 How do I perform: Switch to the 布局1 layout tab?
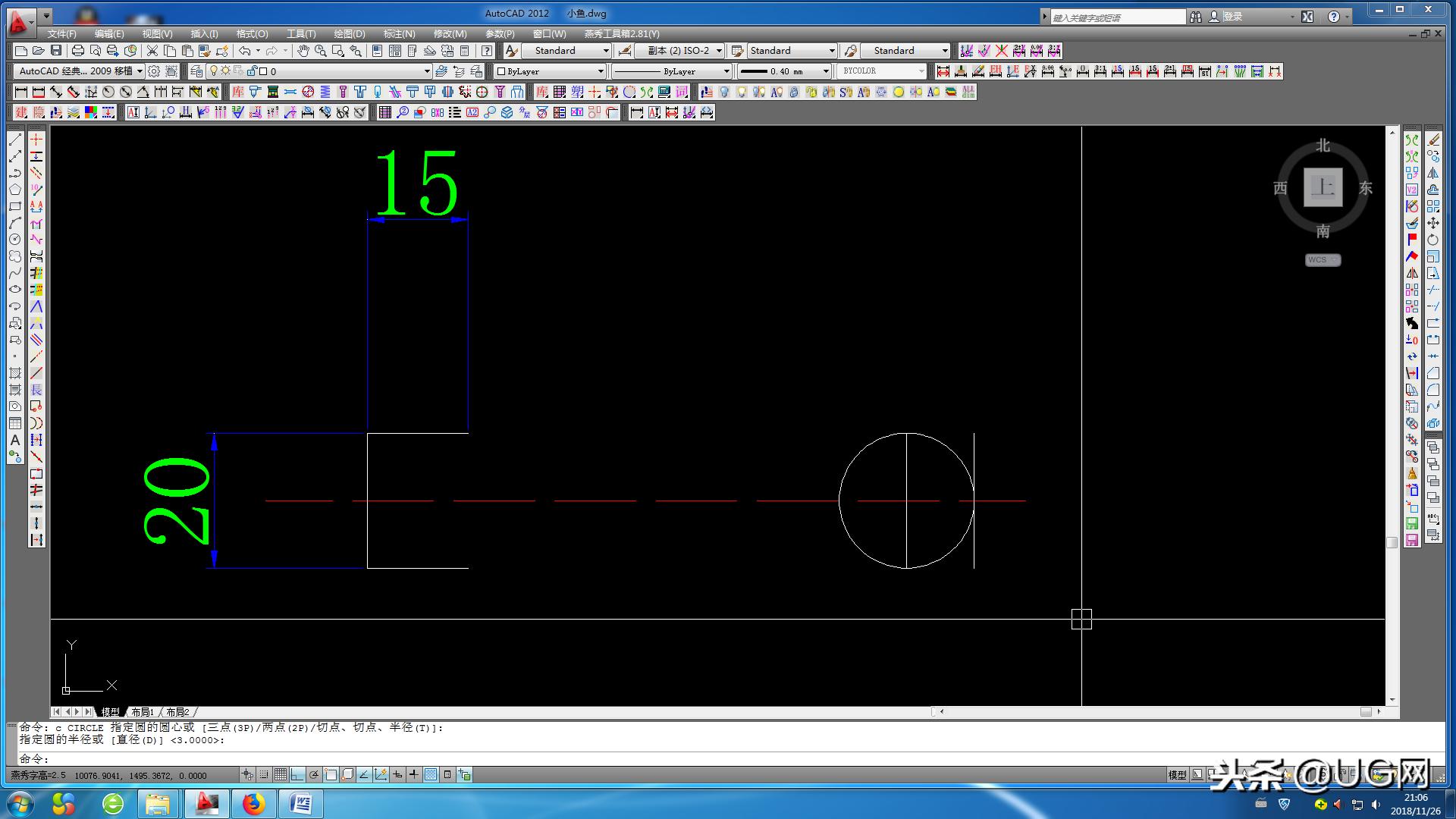(142, 712)
